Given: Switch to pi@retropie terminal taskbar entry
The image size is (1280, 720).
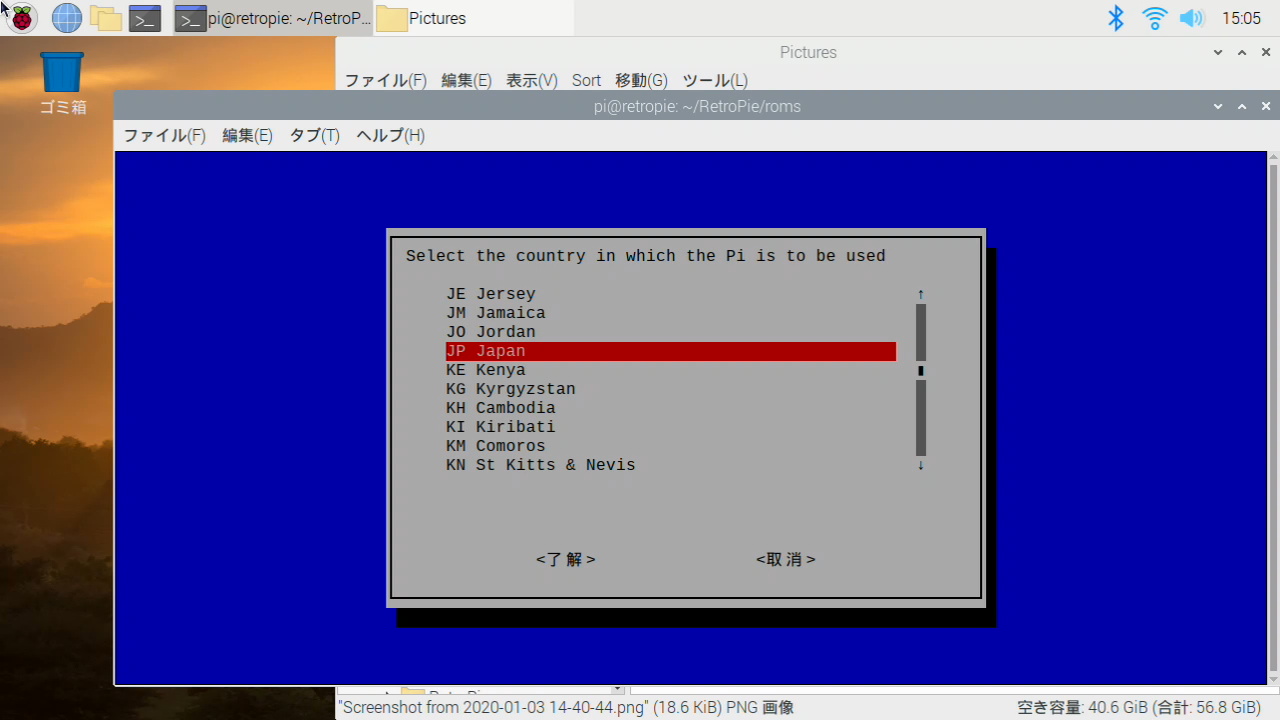Looking at the screenshot, I should pyautogui.click(x=273, y=18).
